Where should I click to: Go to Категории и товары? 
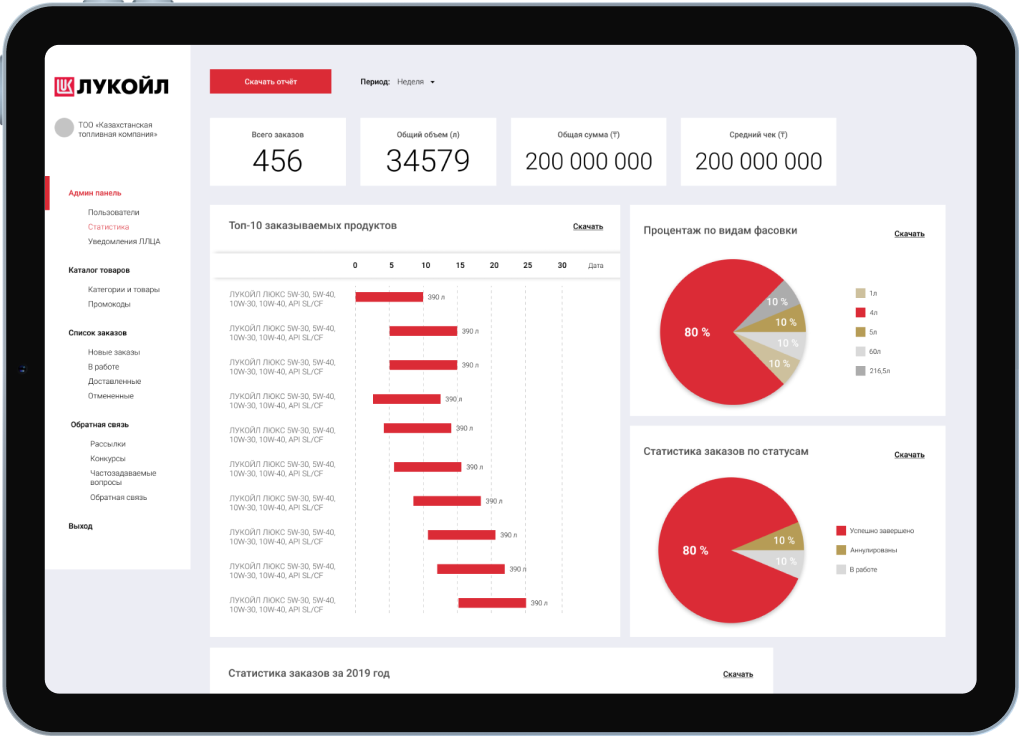coord(123,290)
